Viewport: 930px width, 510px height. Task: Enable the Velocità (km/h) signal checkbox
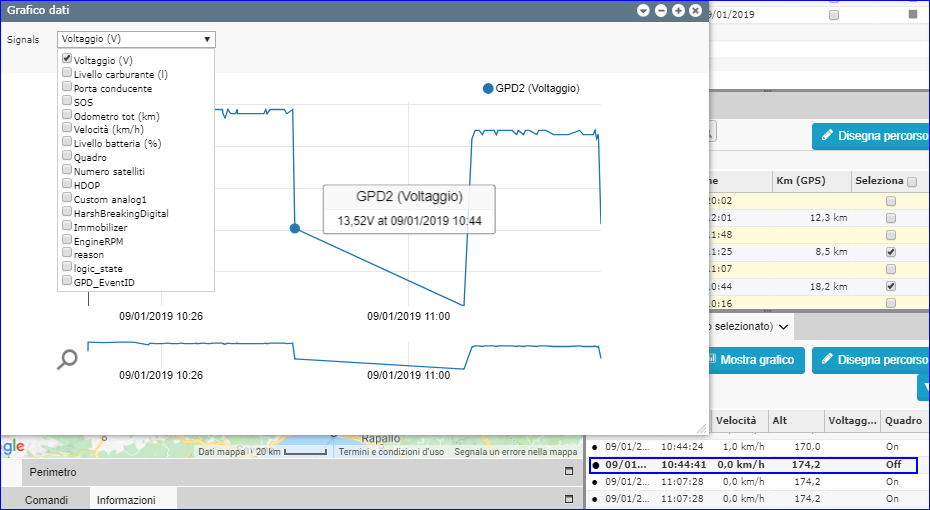tap(67, 129)
